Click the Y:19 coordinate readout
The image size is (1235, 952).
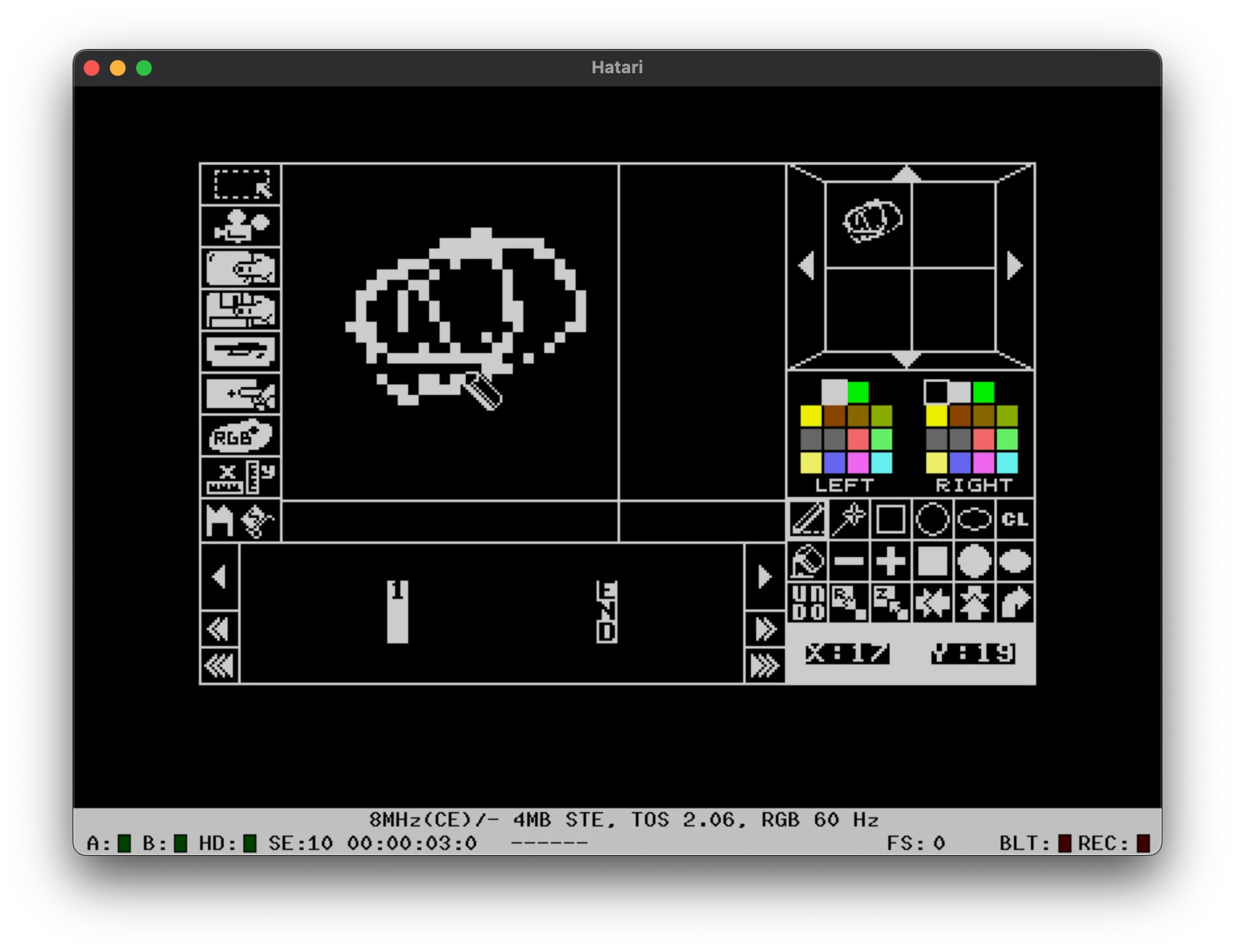[x=973, y=653]
